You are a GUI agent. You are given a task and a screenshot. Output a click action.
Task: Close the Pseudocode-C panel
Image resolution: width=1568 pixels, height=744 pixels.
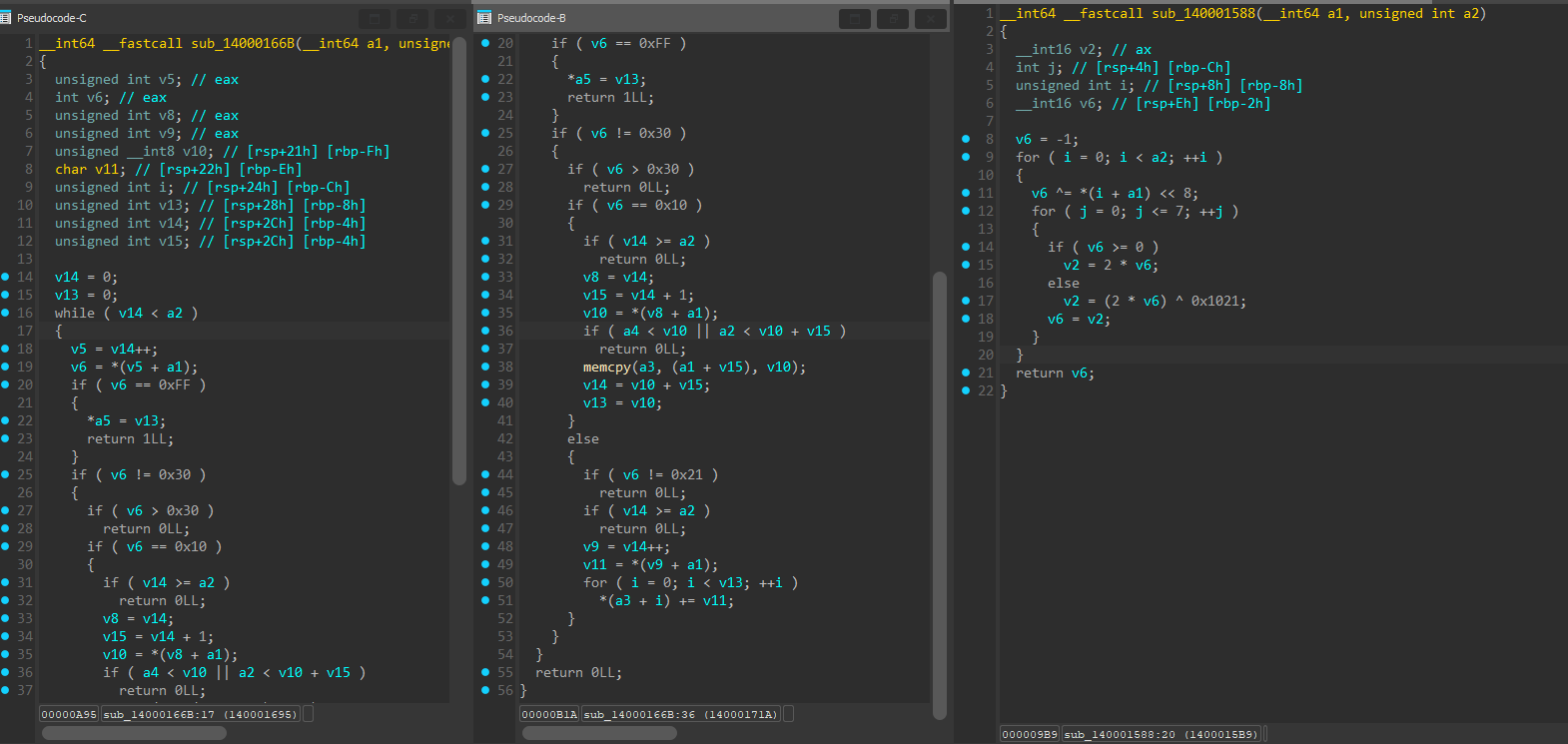point(450,18)
